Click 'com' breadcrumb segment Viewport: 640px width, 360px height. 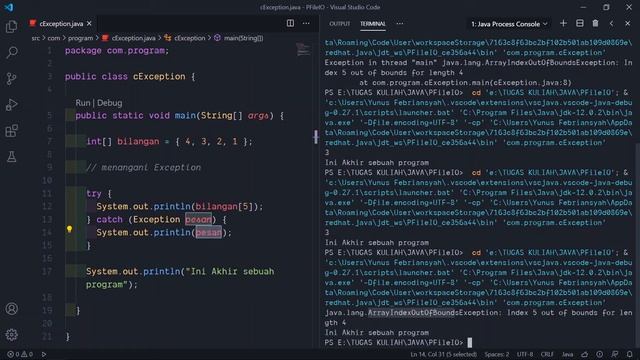(x=53, y=38)
